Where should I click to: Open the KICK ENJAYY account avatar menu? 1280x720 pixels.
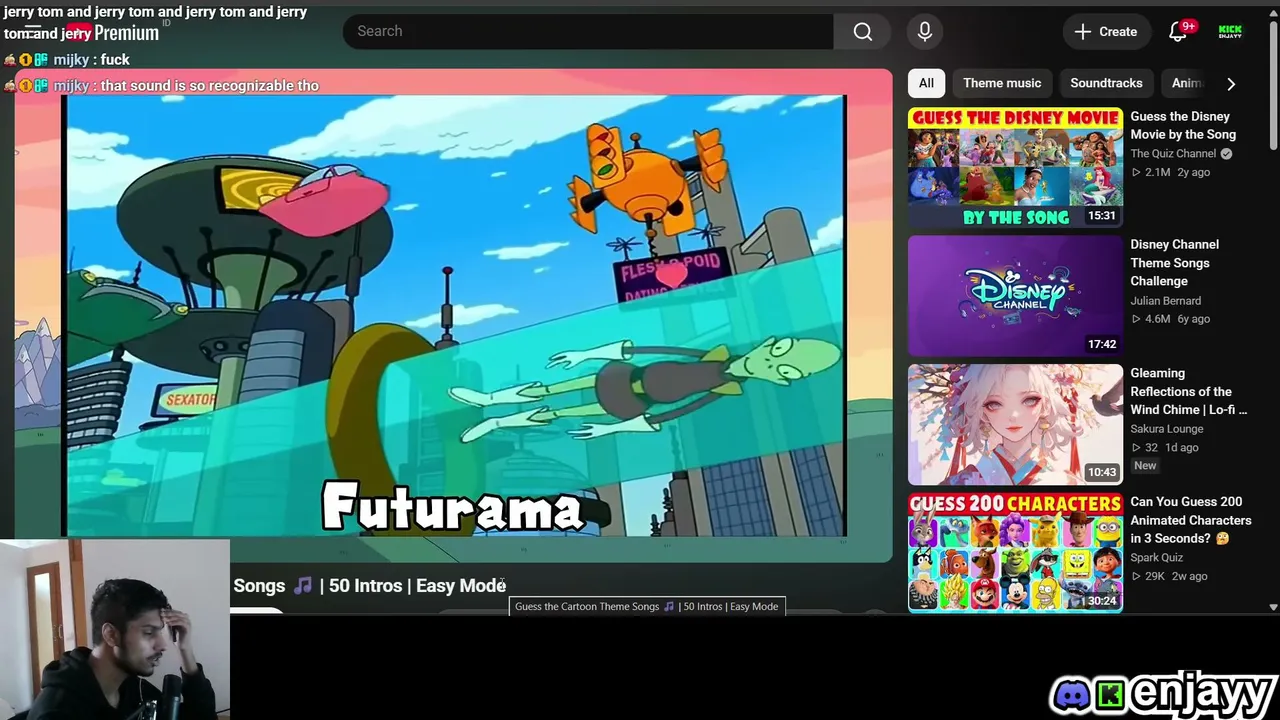[1230, 31]
